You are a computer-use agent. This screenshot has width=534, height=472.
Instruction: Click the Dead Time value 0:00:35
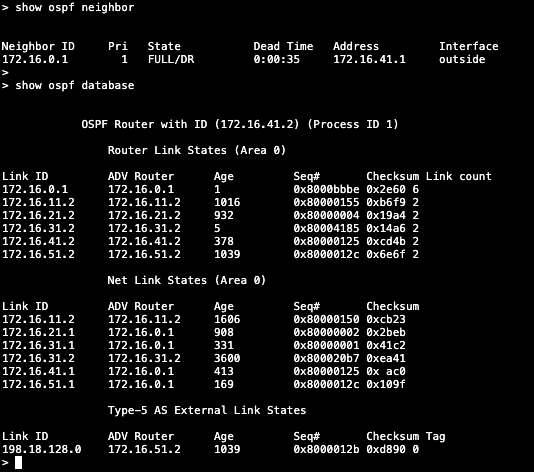coord(277,59)
